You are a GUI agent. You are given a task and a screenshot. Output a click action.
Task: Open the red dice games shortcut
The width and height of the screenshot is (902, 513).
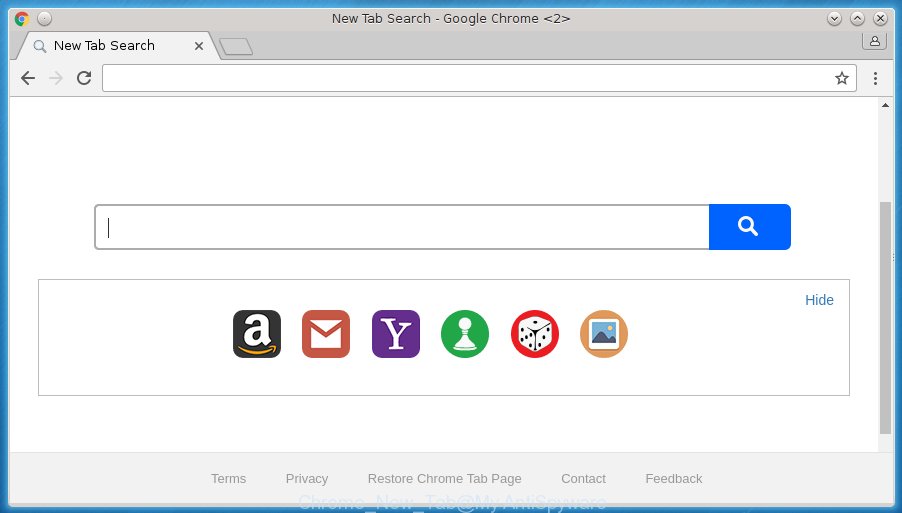point(534,334)
